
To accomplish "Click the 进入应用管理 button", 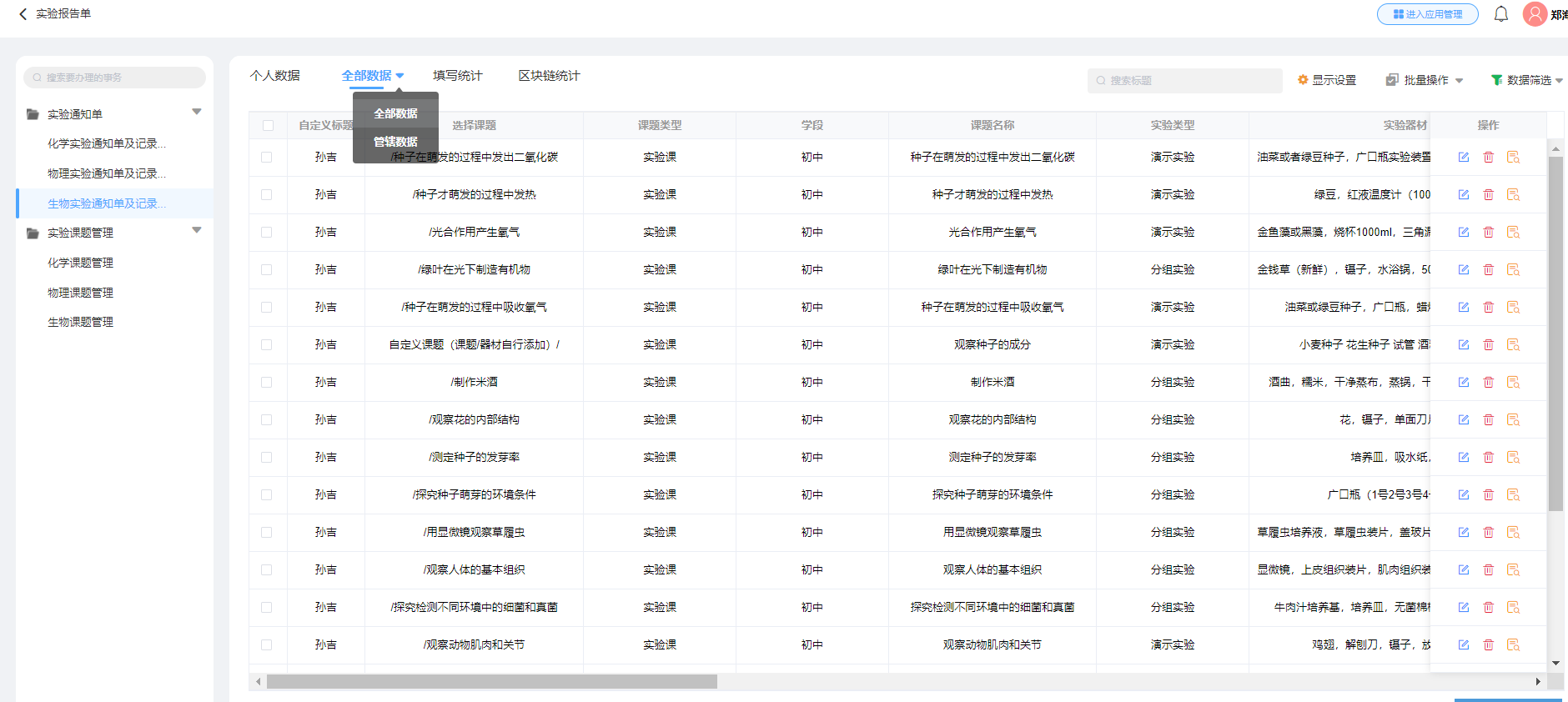I will [1427, 14].
